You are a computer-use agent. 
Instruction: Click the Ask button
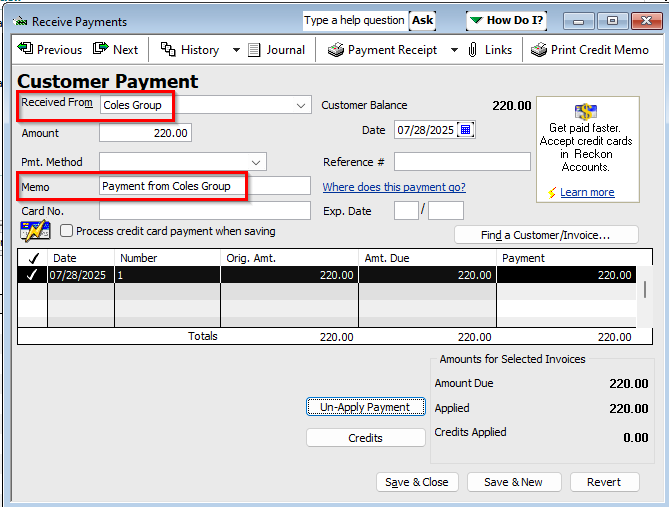point(422,20)
